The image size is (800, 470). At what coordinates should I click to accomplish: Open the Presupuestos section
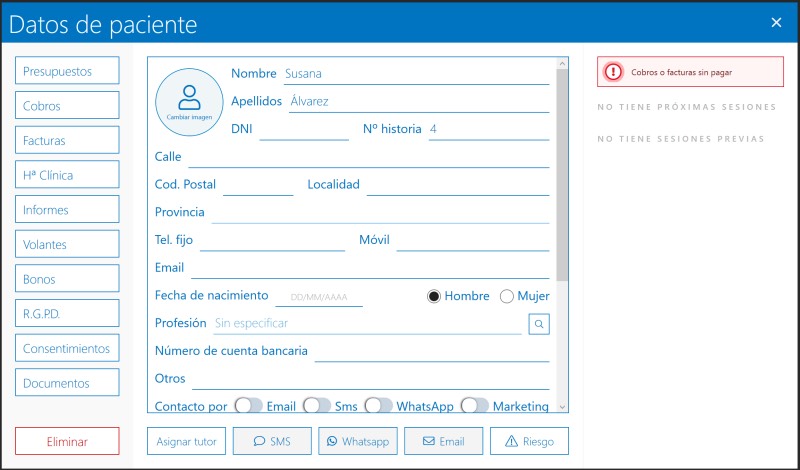tap(67, 71)
